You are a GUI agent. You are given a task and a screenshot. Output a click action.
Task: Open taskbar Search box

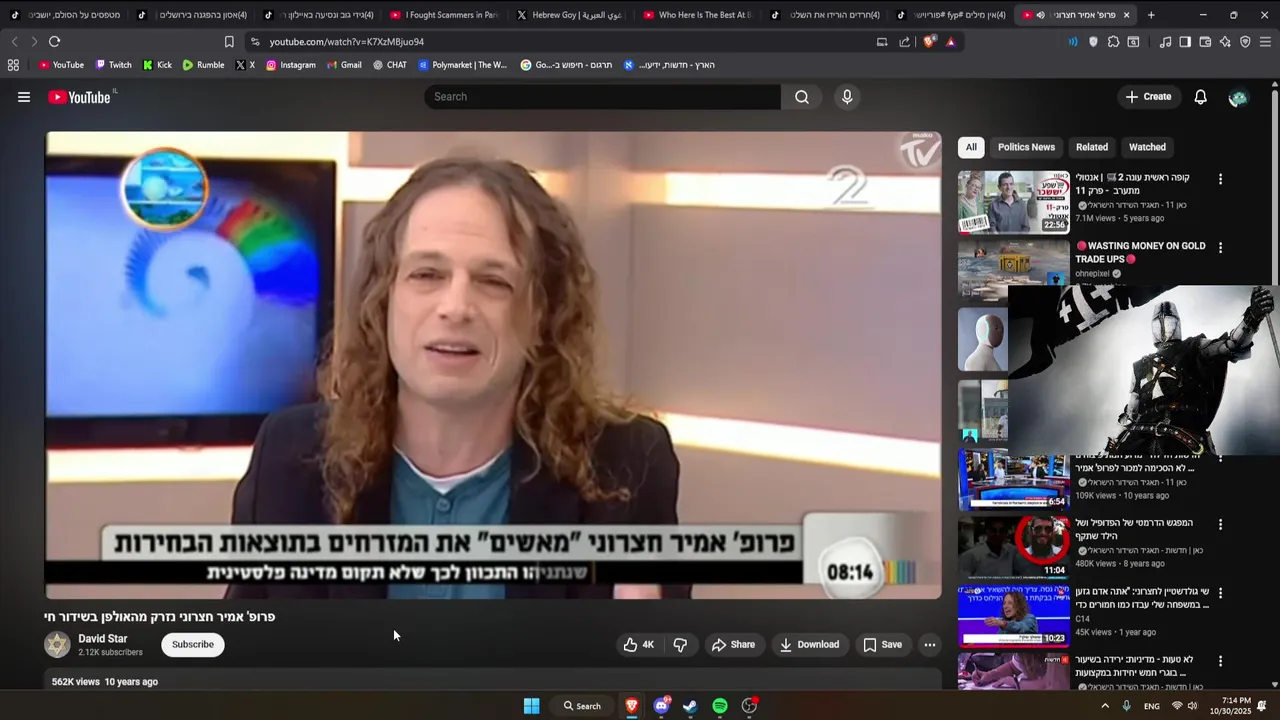tap(582, 706)
